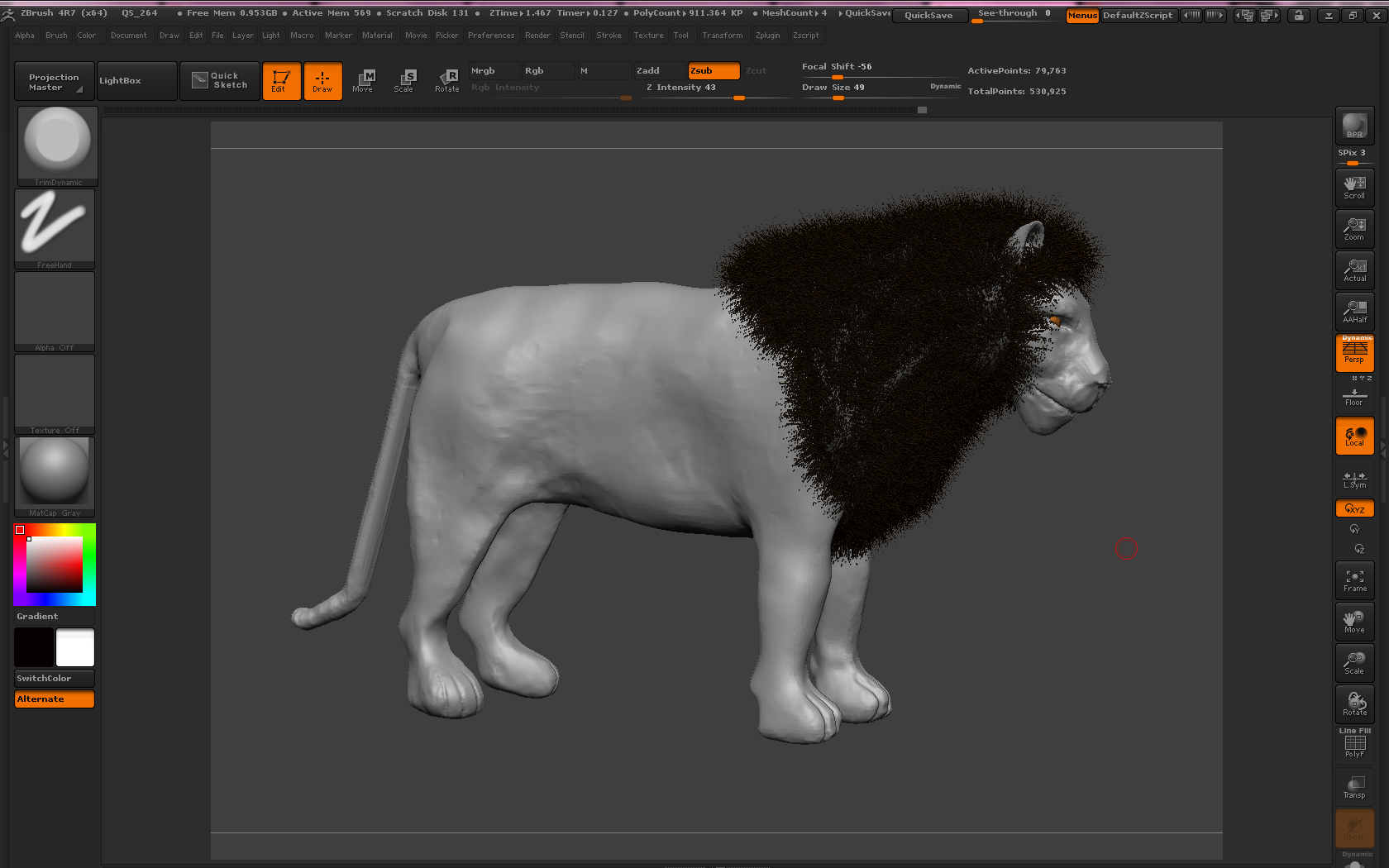Toggle Persp perspective mode

click(1354, 354)
